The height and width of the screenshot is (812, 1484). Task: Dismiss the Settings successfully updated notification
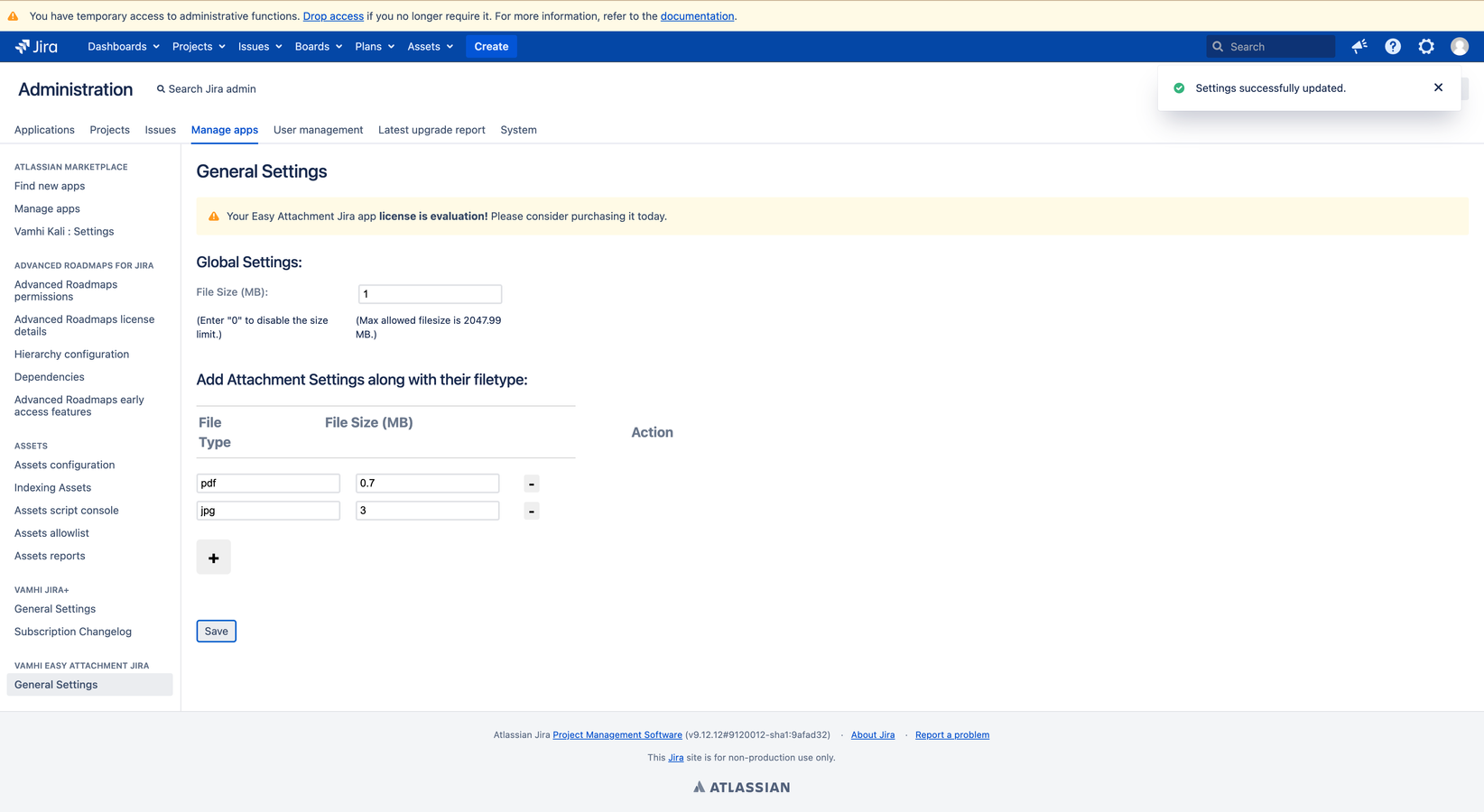(x=1438, y=88)
